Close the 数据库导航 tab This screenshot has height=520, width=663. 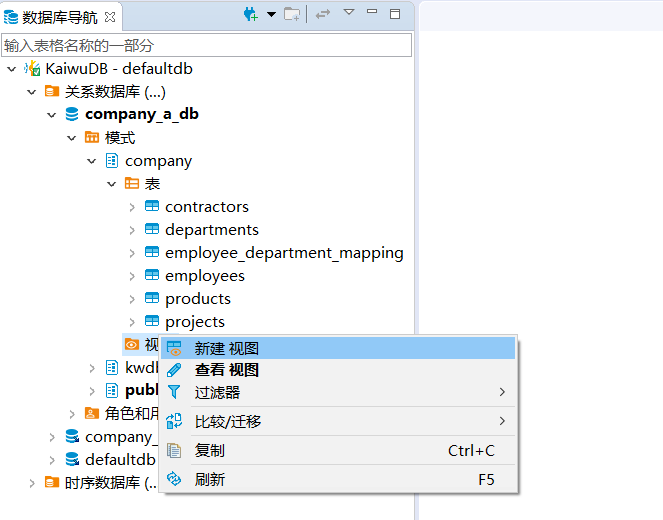pos(110,16)
